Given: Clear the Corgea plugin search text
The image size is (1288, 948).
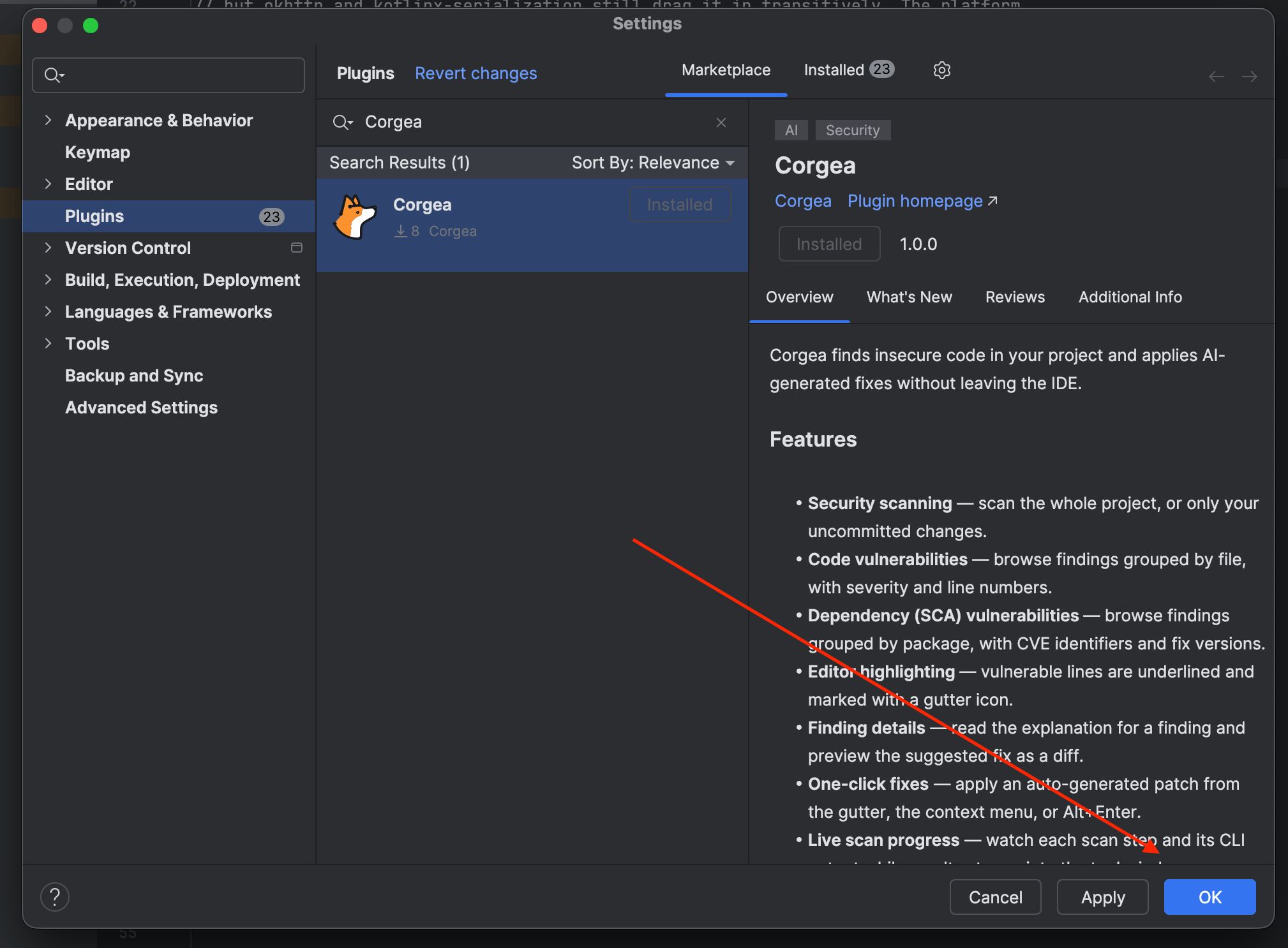Looking at the screenshot, I should pos(721,122).
